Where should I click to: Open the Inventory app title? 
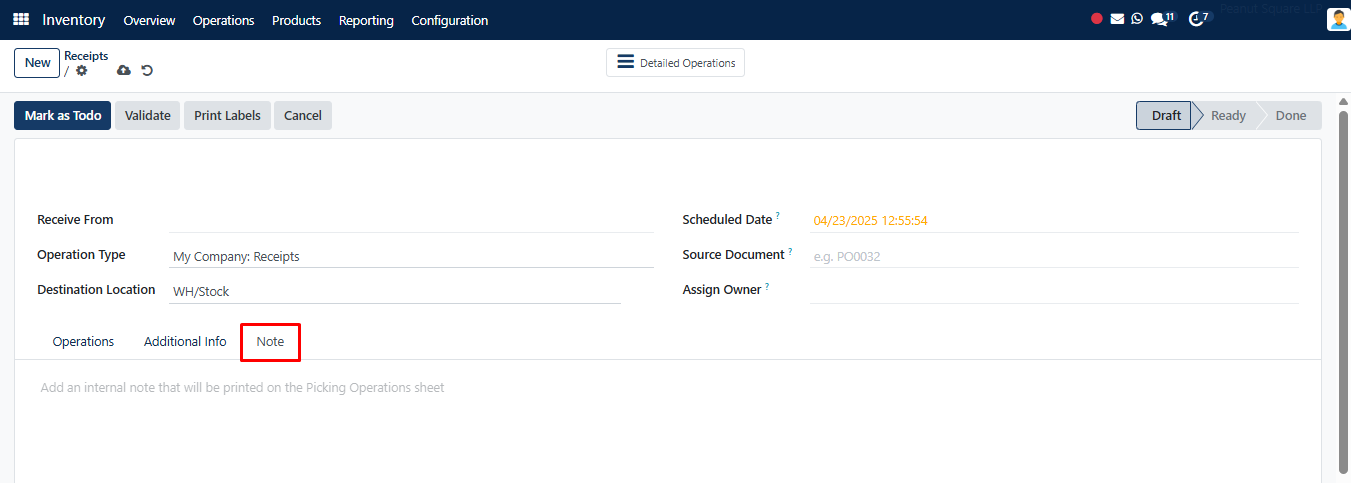coord(74,20)
